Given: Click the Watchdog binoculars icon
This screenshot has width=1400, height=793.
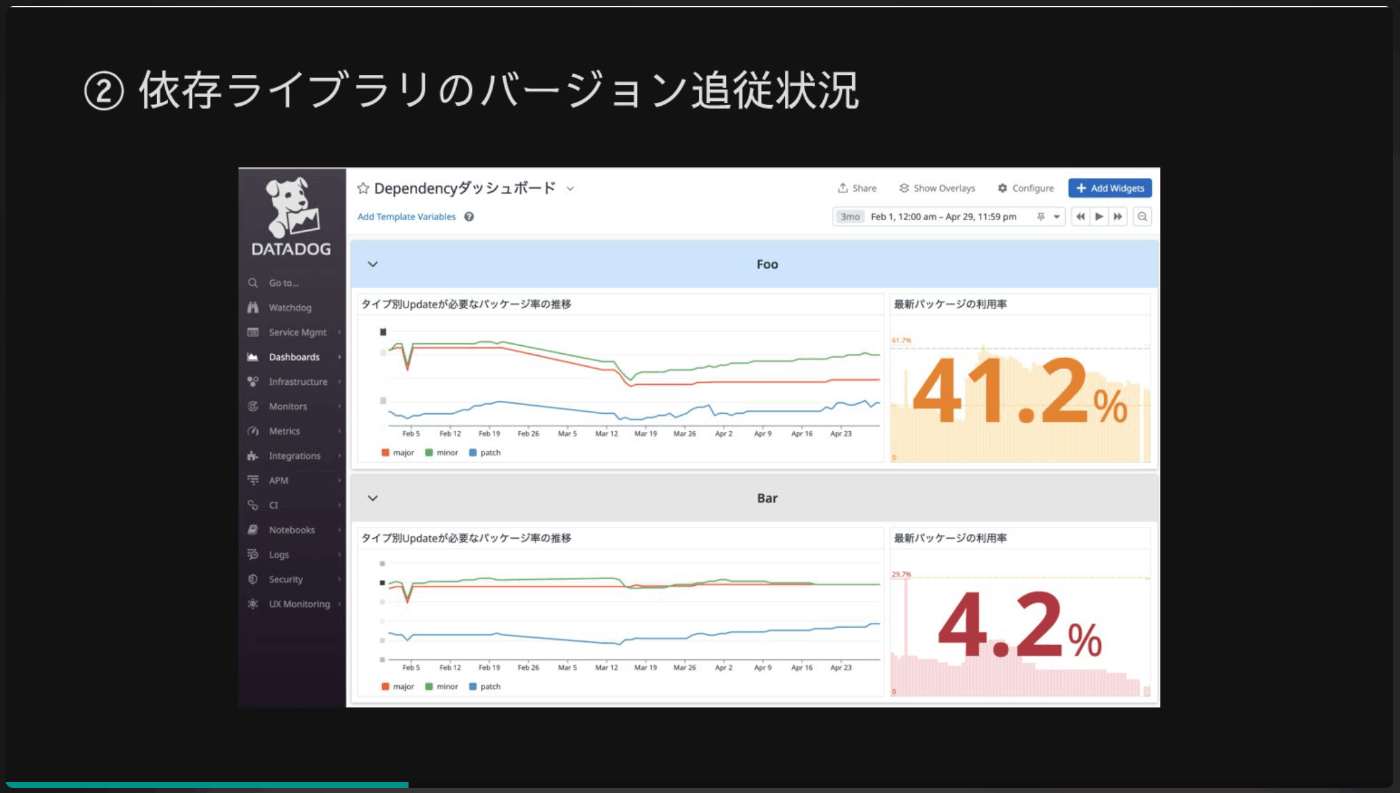Looking at the screenshot, I should coord(253,308).
